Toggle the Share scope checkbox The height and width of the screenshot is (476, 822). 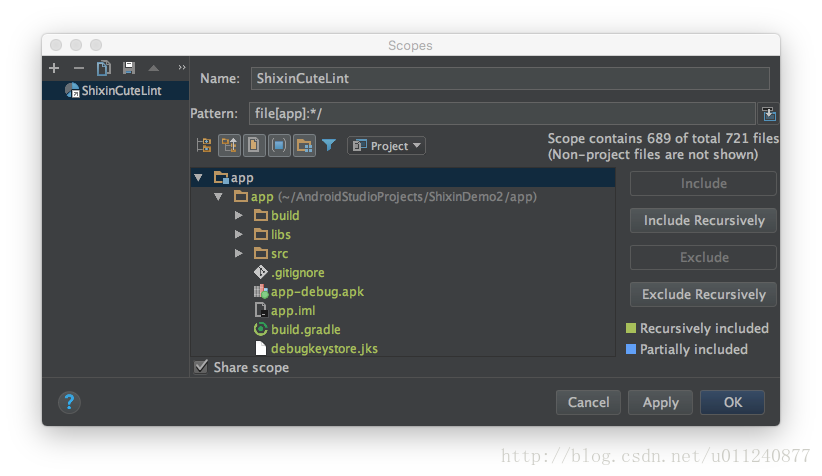pos(201,367)
